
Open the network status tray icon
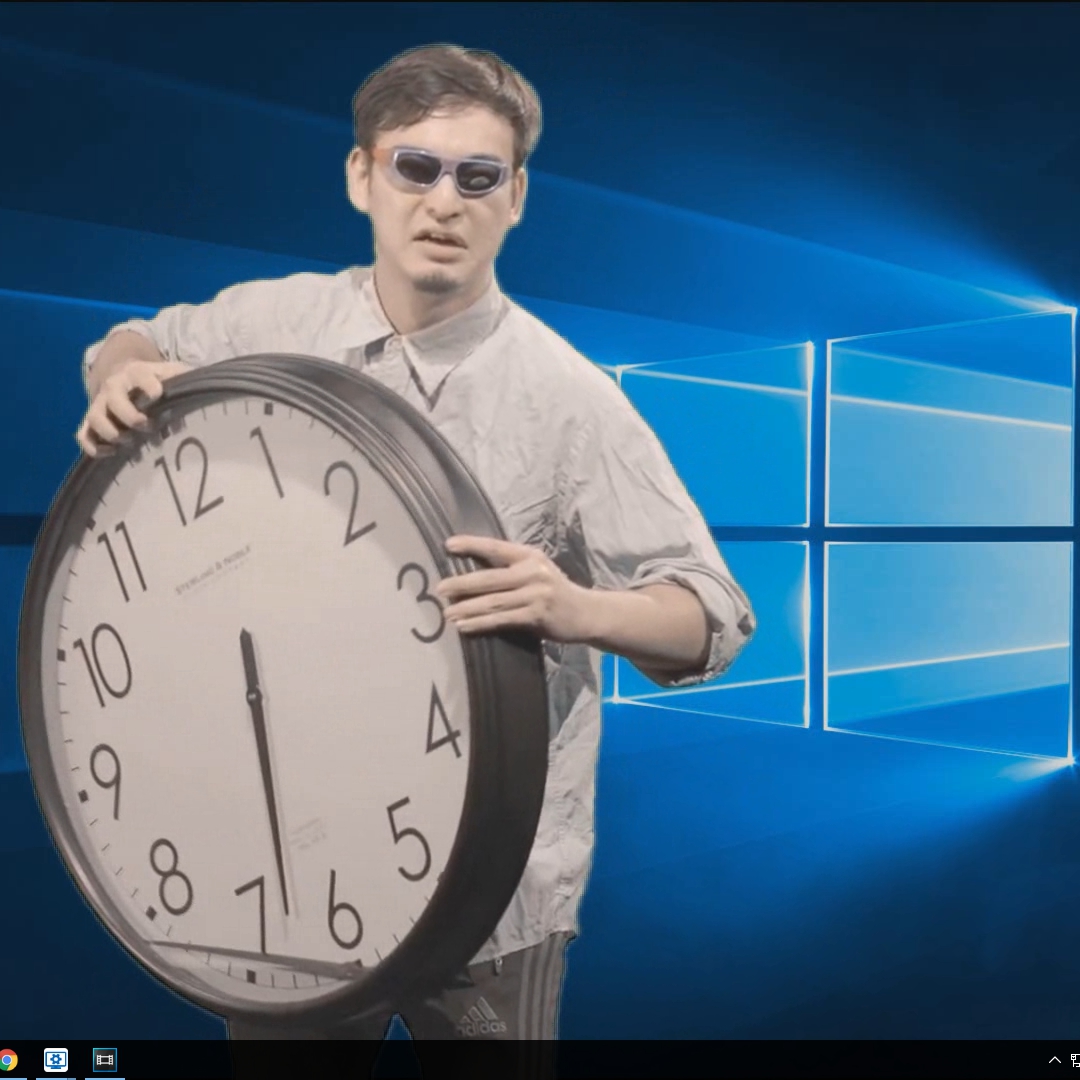(x=1075, y=1059)
